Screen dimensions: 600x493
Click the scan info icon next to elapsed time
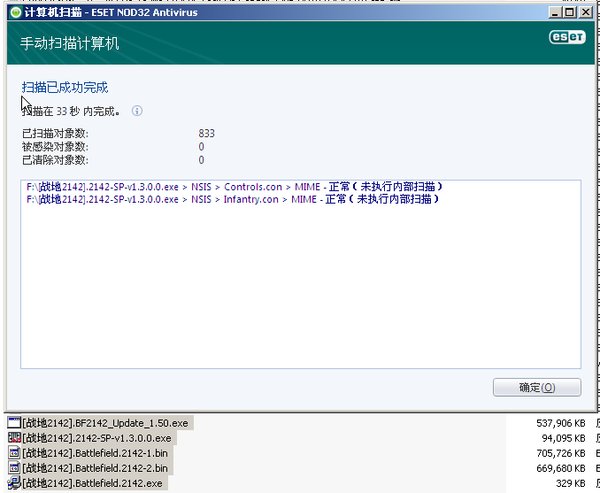coord(137,111)
